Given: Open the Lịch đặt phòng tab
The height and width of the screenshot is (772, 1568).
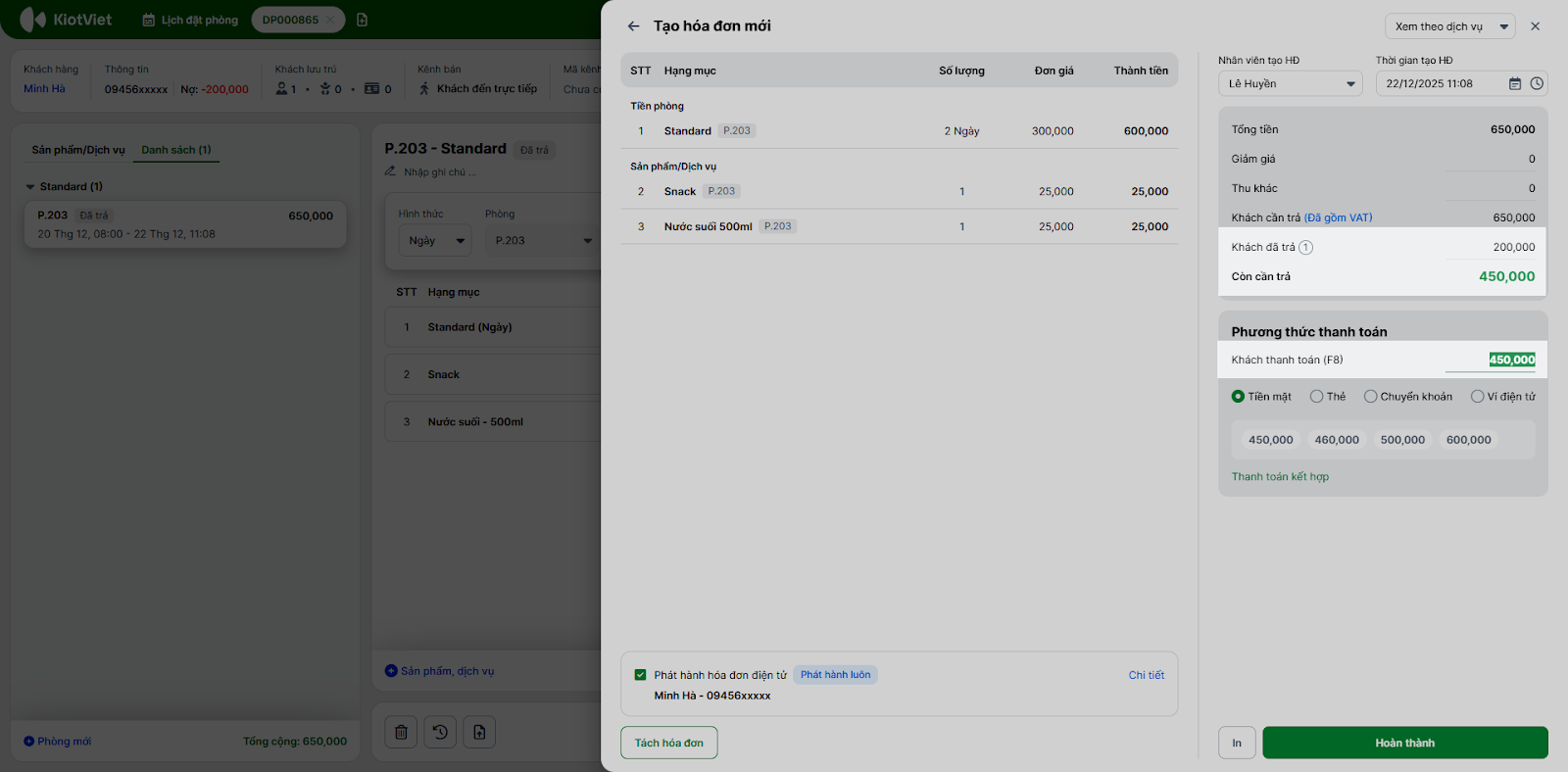Looking at the screenshot, I should coord(190,20).
